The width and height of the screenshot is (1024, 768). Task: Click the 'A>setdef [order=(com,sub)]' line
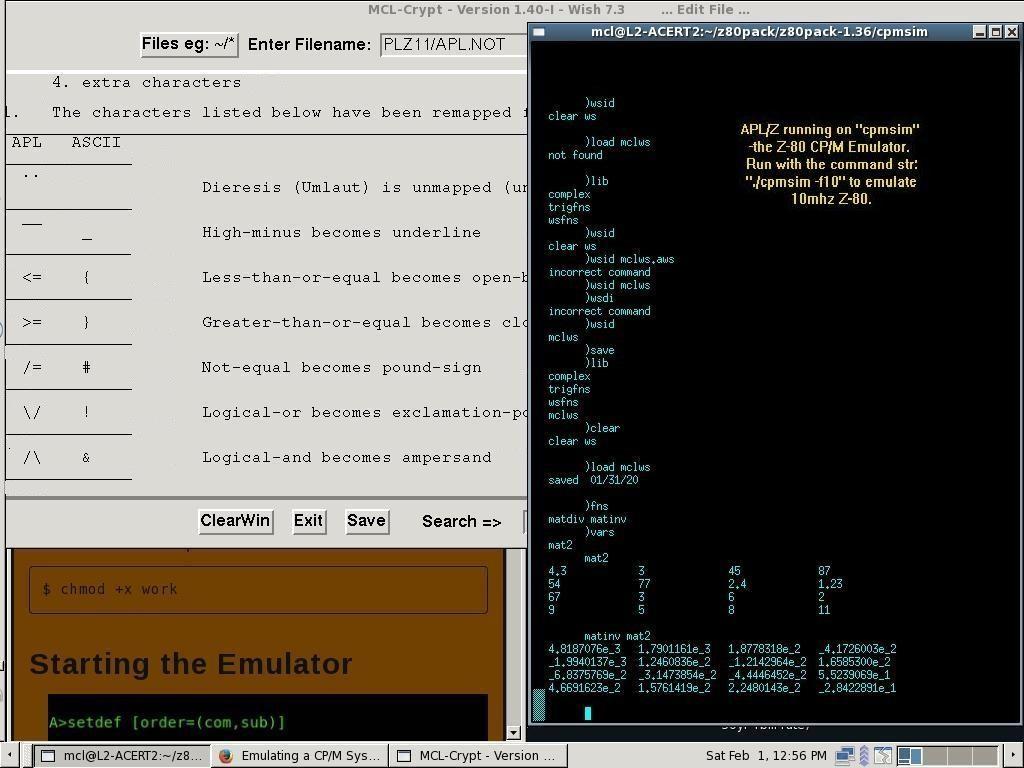[x=167, y=722]
